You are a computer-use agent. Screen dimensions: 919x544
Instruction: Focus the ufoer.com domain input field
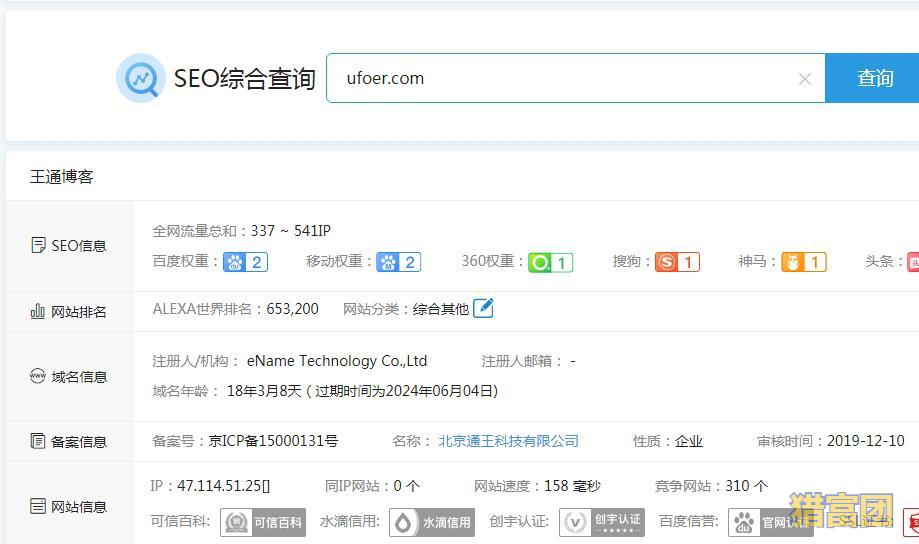pyautogui.click(x=576, y=78)
